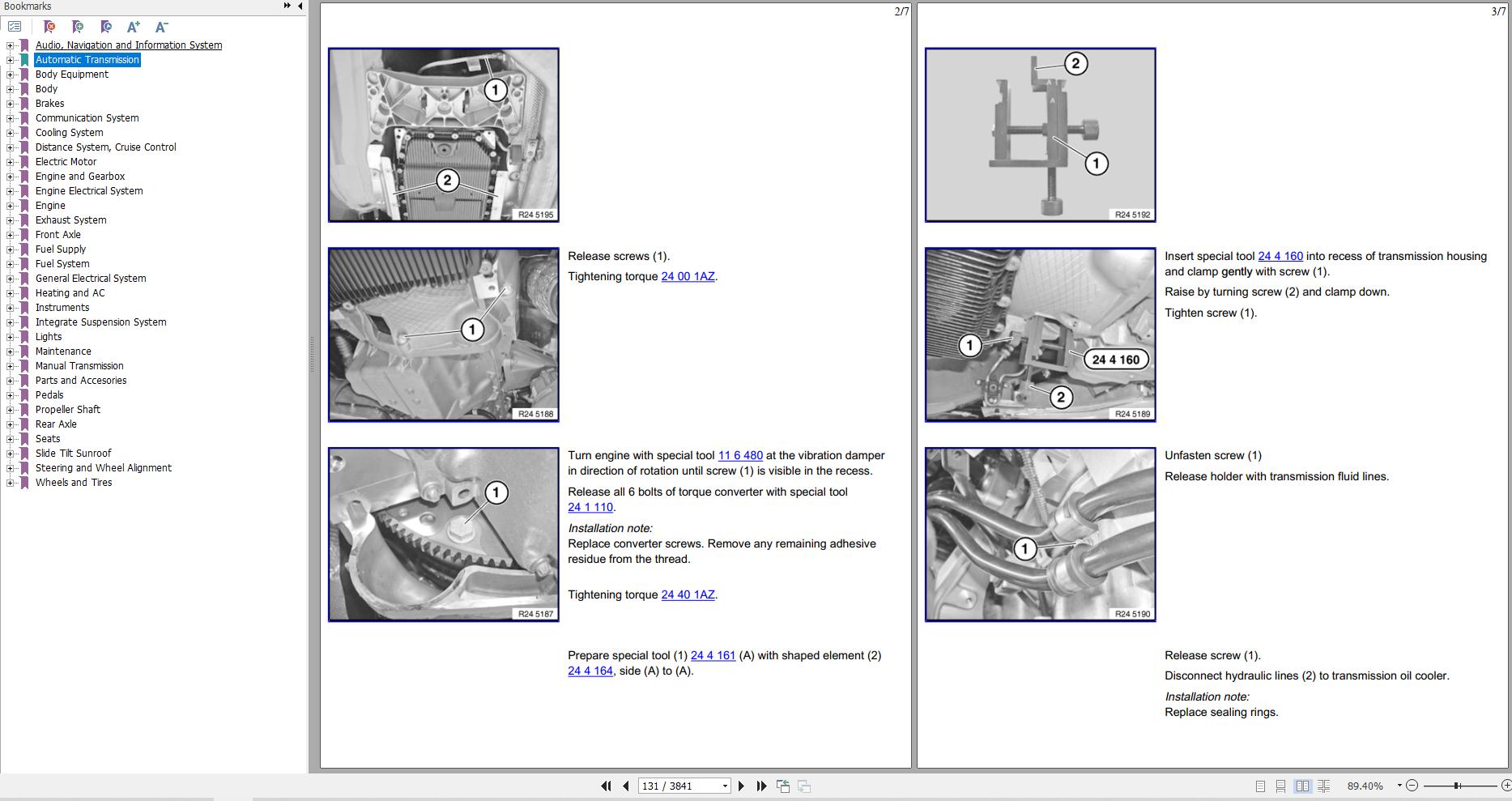The width and height of the screenshot is (1512, 801).
Task: Select the Manual Transmission bookmark
Action: click(x=79, y=366)
